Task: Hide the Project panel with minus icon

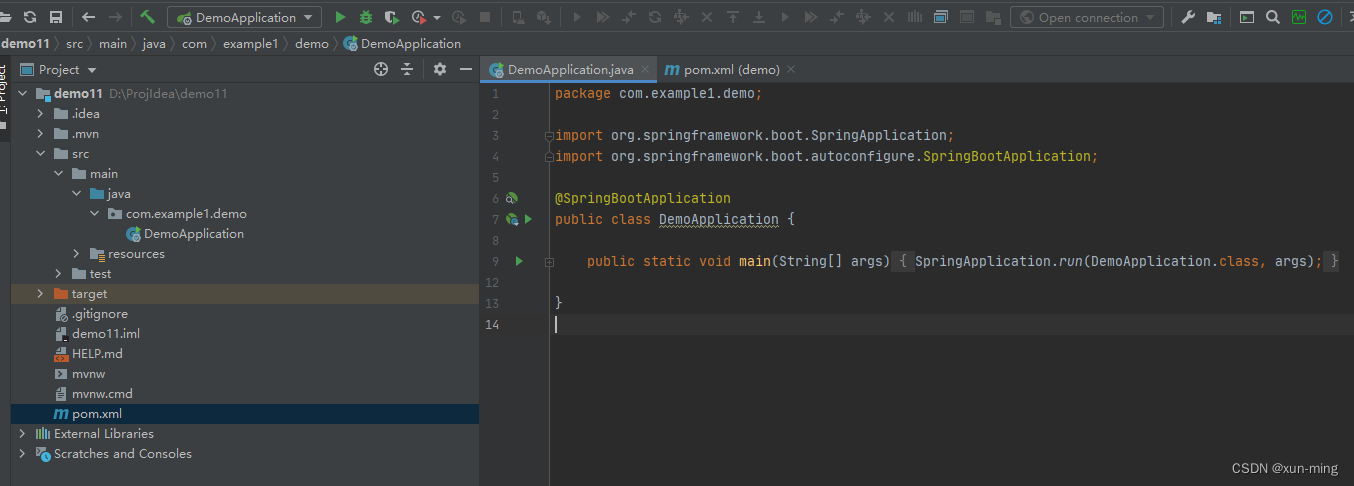Action: (465, 69)
